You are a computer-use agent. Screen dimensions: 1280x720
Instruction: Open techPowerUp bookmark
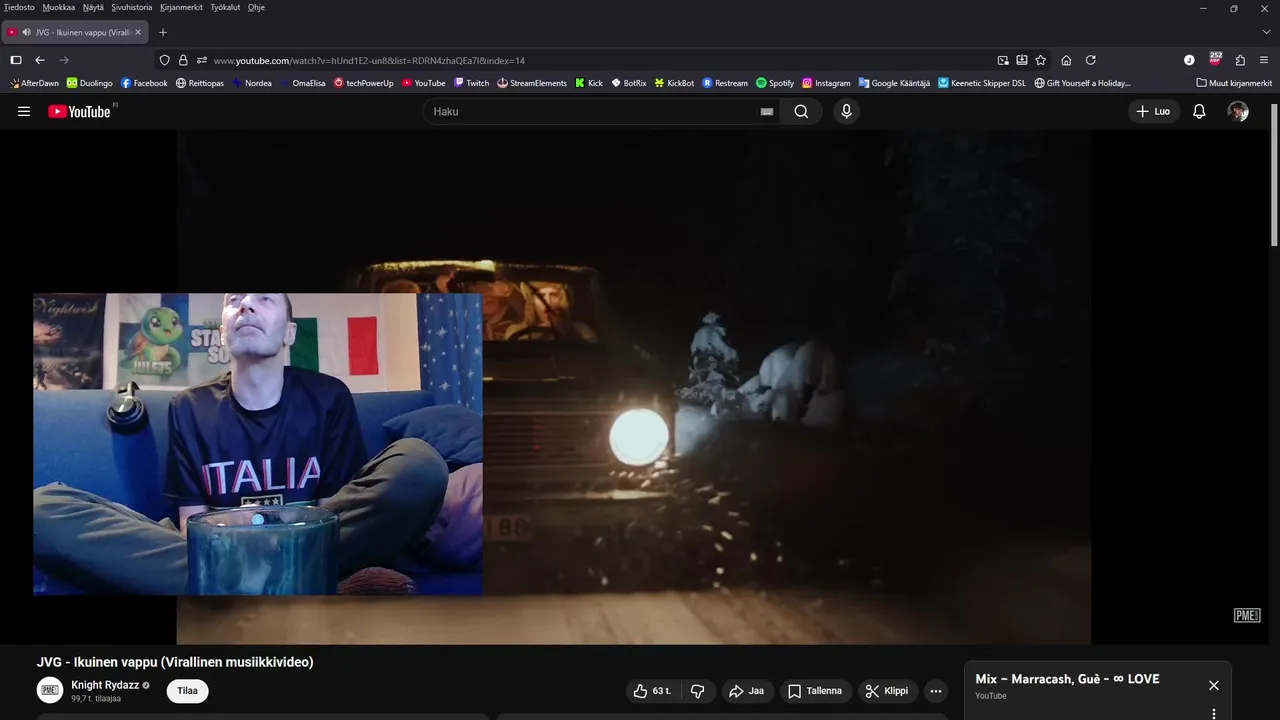click(x=364, y=83)
